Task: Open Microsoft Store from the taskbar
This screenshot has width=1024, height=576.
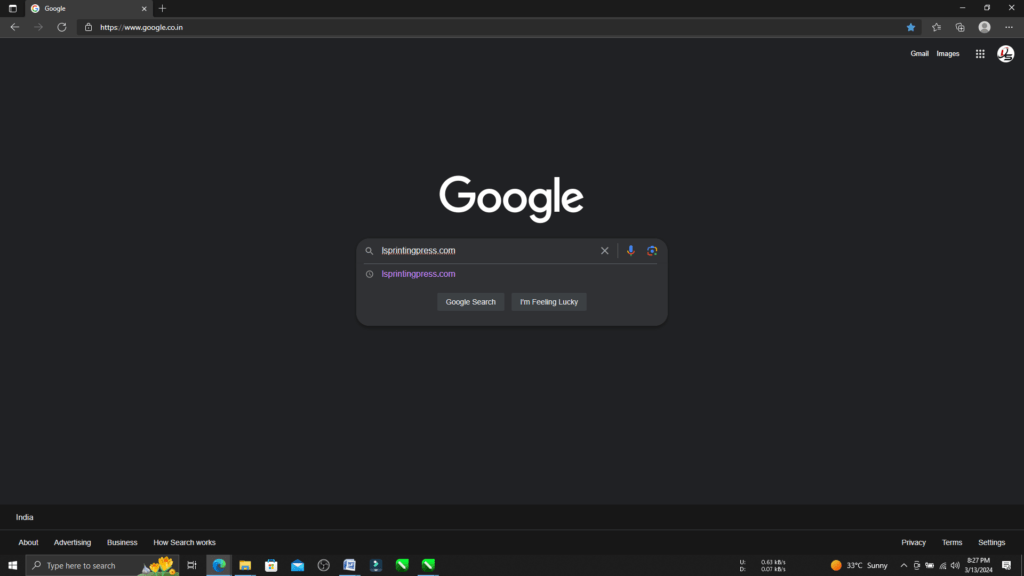Action: click(x=271, y=566)
